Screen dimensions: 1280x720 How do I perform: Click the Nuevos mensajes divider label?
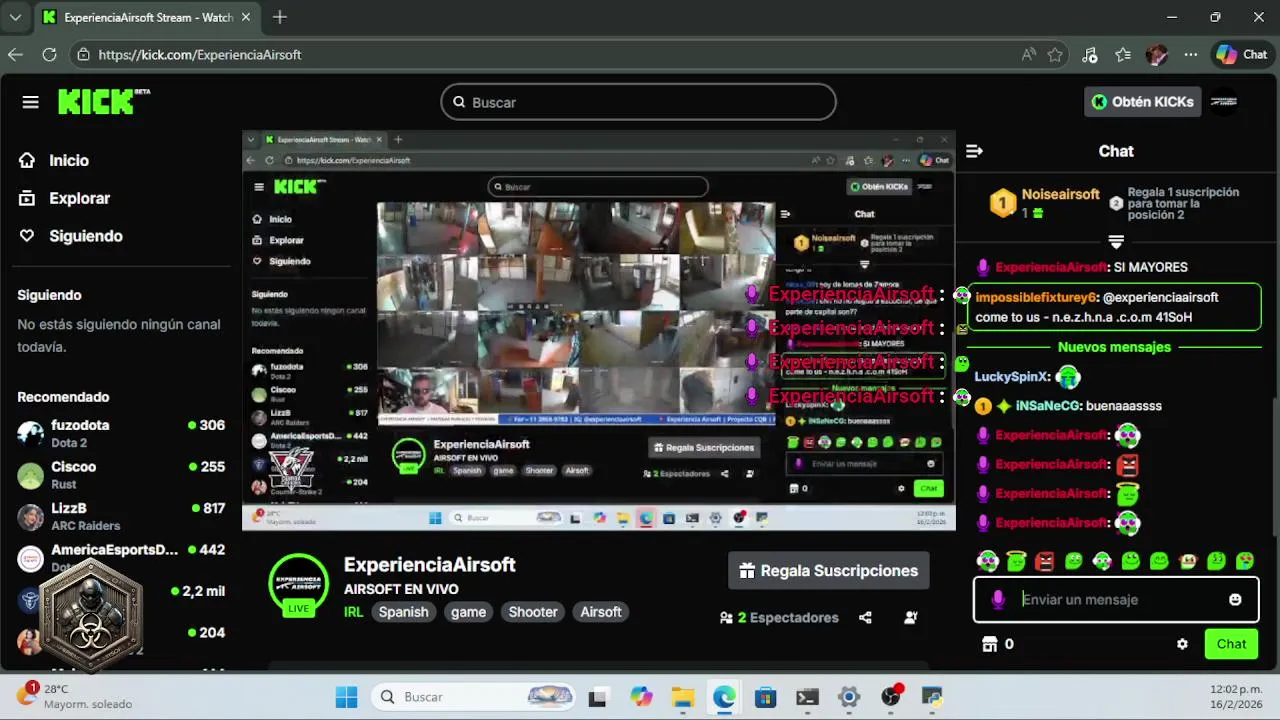pyautogui.click(x=1114, y=347)
